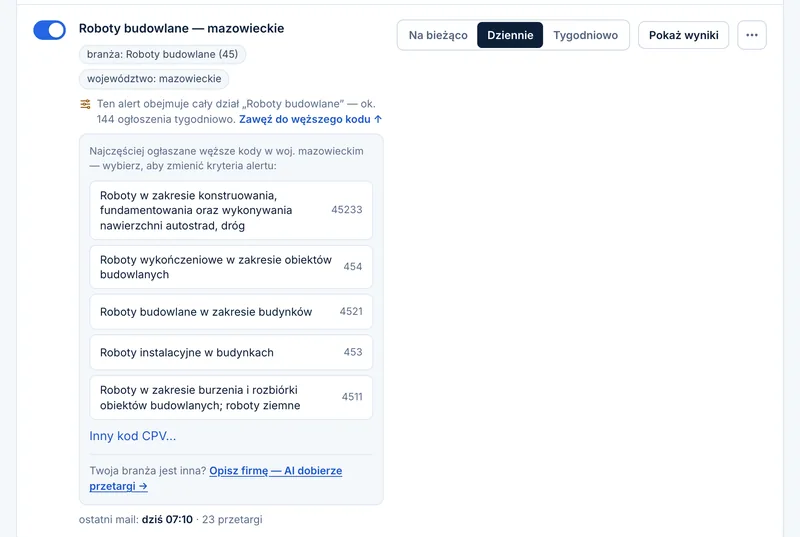Toggle off the Roboty budowlane — mazowieckie alert

[49, 30]
